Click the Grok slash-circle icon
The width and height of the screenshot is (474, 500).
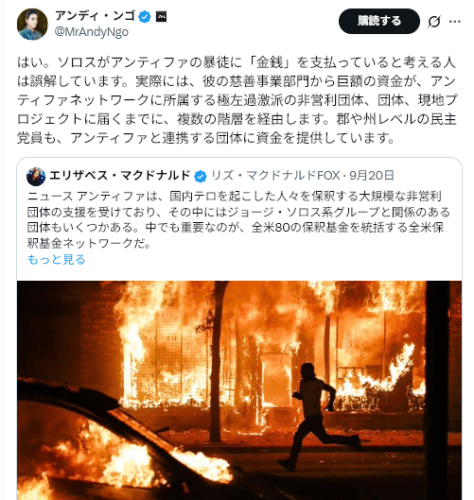tap(434, 22)
